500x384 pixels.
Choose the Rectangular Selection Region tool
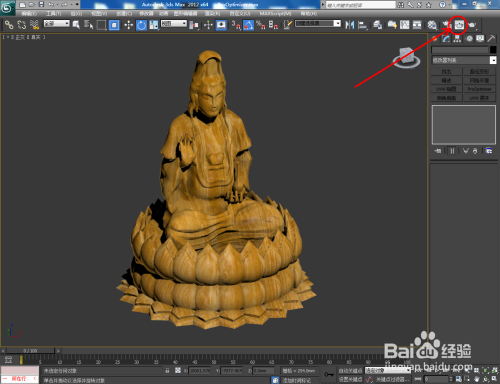point(101,25)
